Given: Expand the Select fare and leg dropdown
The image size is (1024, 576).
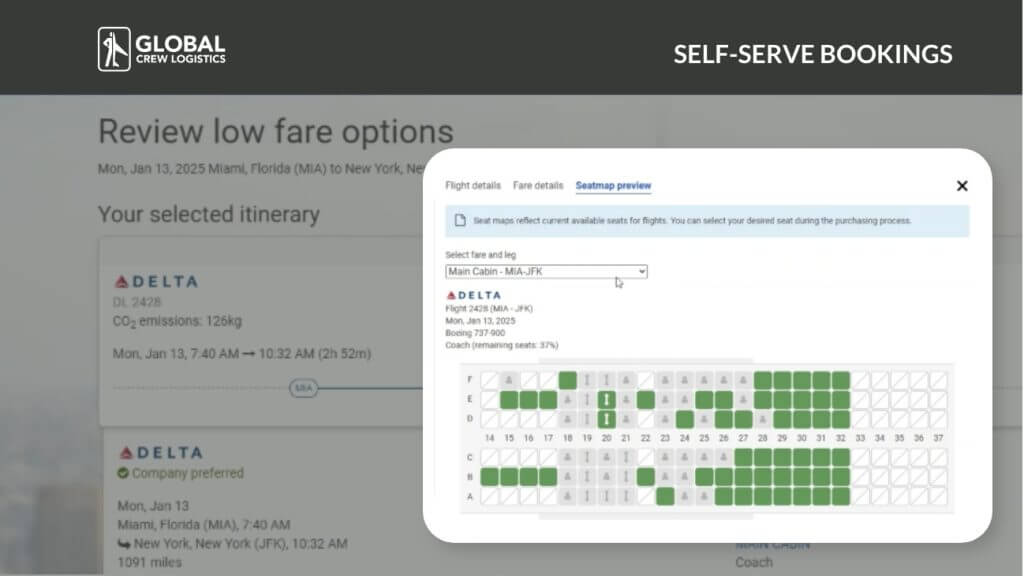Looking at the screenshot, I should [546, 271].
